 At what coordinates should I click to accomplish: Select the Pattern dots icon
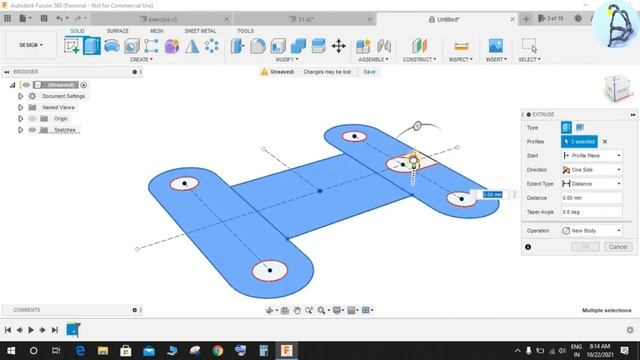coord(211,46)
